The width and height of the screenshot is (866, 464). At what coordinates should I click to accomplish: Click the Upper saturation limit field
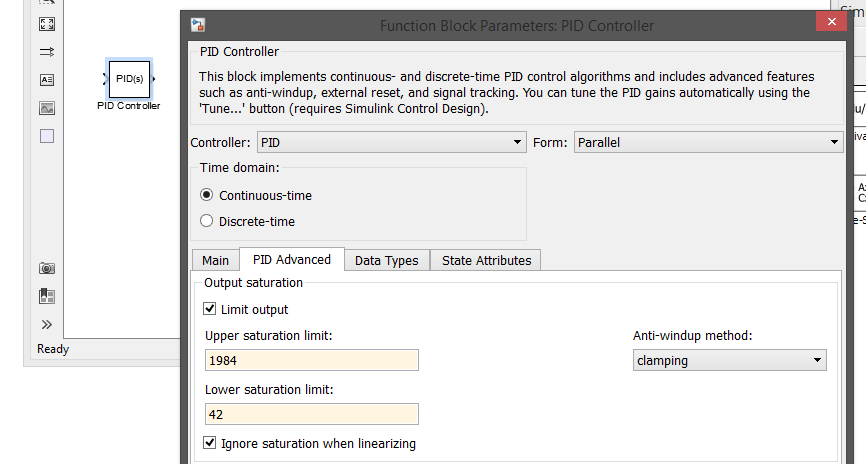tap(311, 360)
